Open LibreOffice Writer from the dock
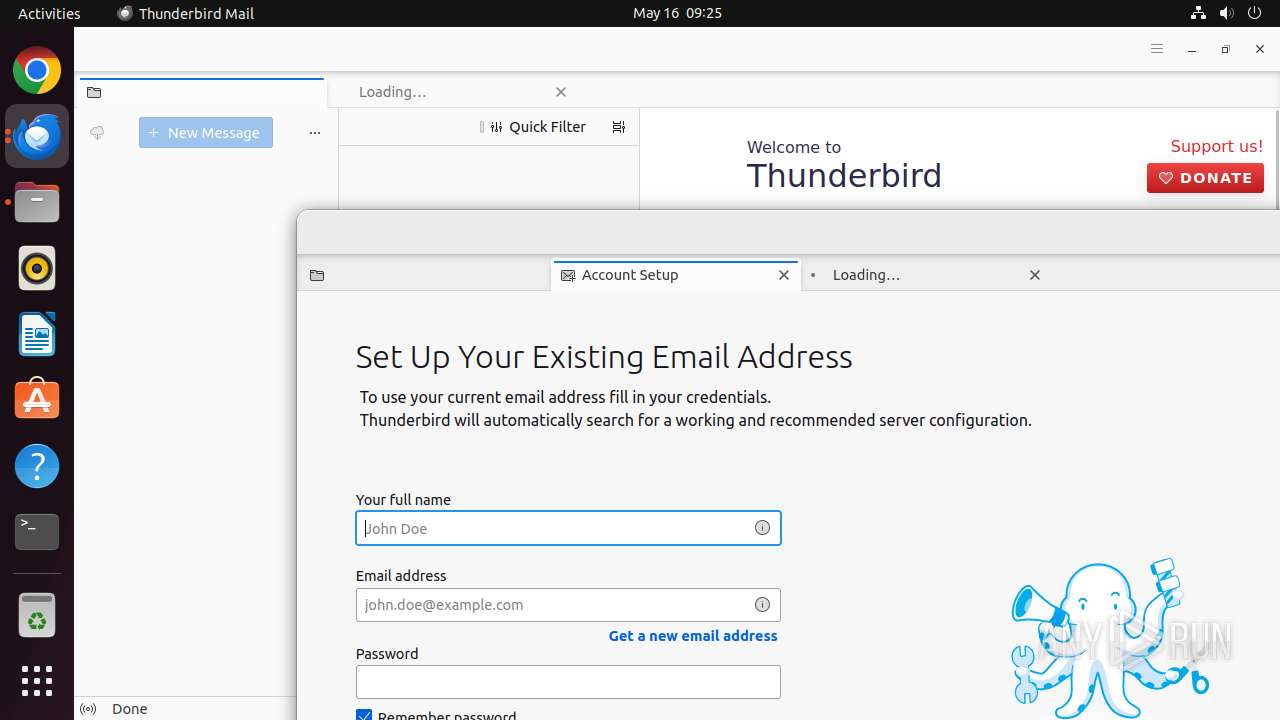Image resolution: width=1280 pixels, height=720 pixels. point(37,334)
